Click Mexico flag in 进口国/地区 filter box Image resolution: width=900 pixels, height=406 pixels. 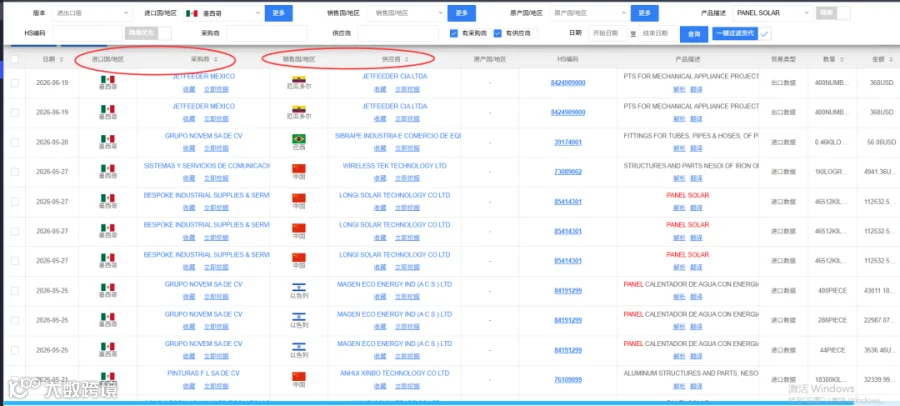pos(193,13)
